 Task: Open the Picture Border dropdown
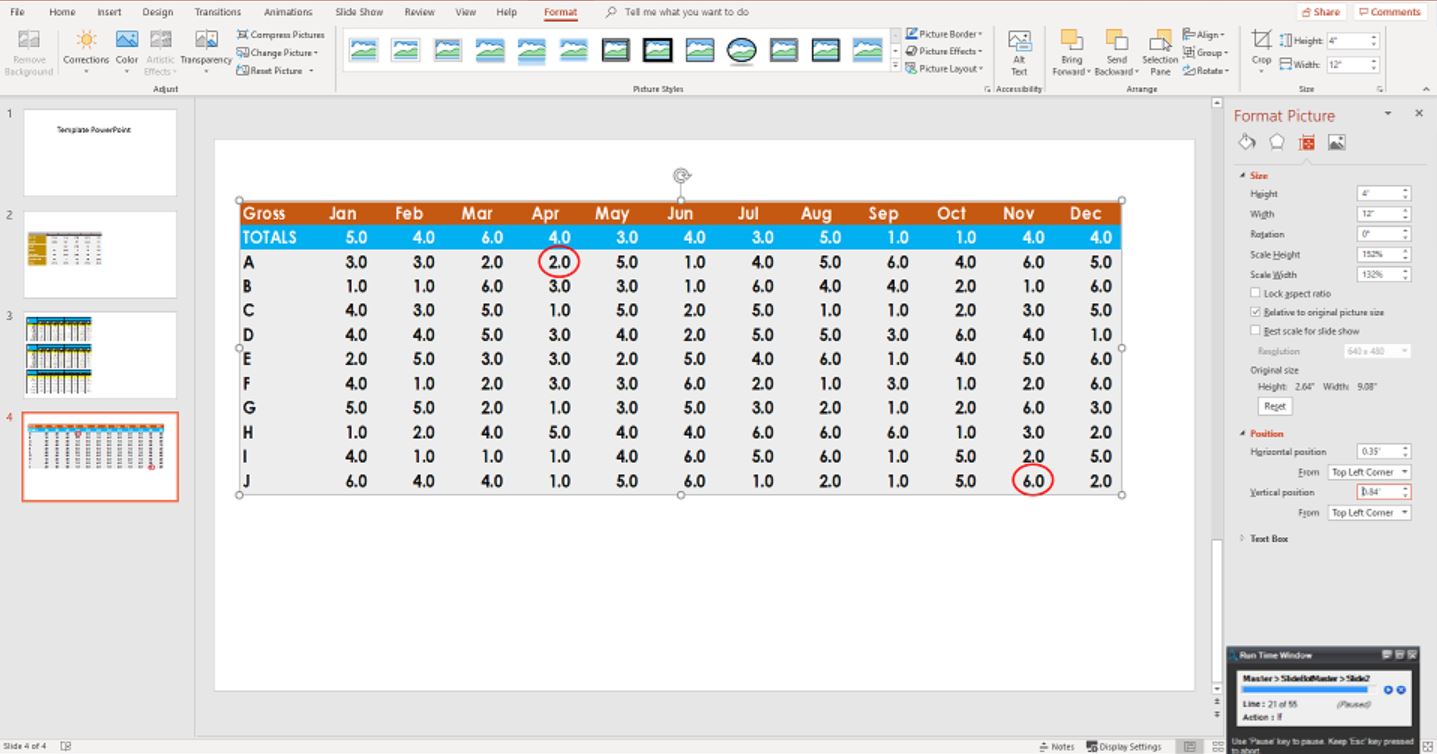[945, 34]
